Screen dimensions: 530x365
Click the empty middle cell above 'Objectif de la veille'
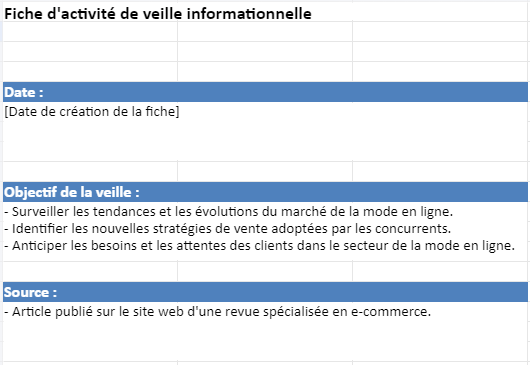click(265, 171)
